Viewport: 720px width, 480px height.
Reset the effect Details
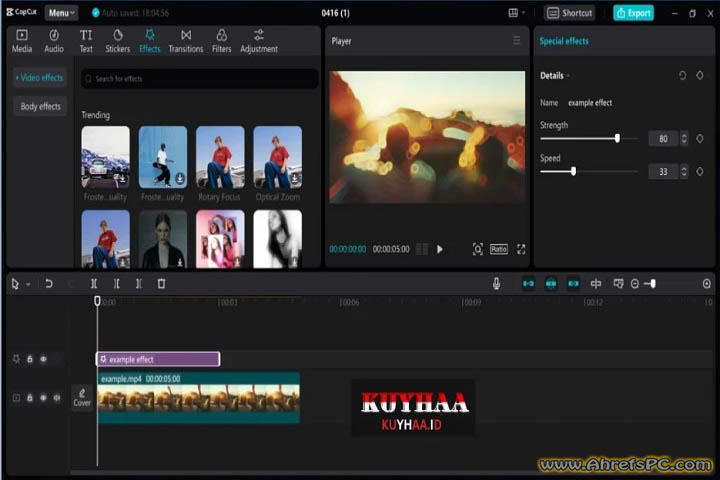coord(682,75)
